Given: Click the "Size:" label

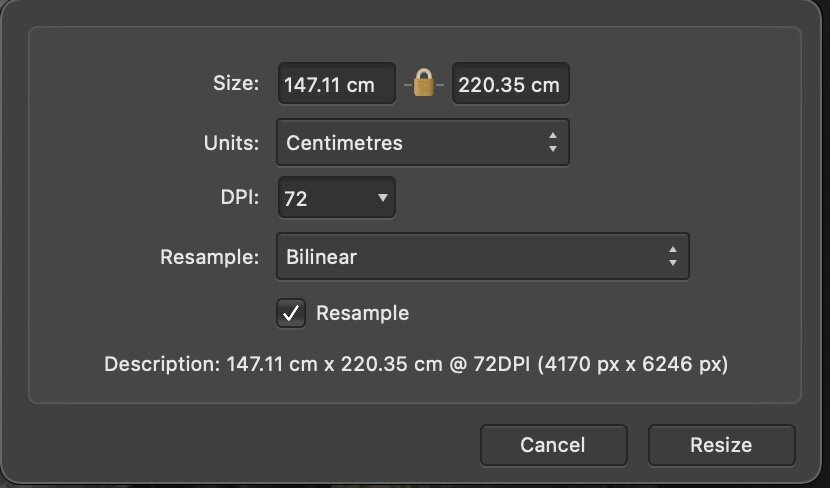Looking at the screenshot, I should pos(236,83).
